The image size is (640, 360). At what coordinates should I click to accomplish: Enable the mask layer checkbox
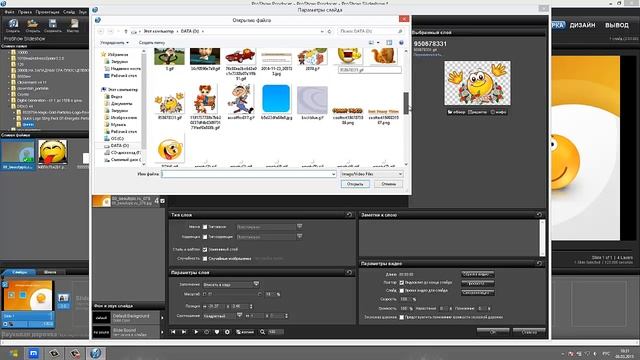205,227
